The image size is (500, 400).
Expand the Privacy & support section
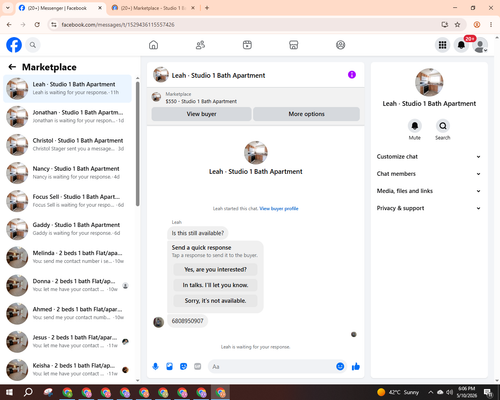pyautogui.click(x=429, y=208)
